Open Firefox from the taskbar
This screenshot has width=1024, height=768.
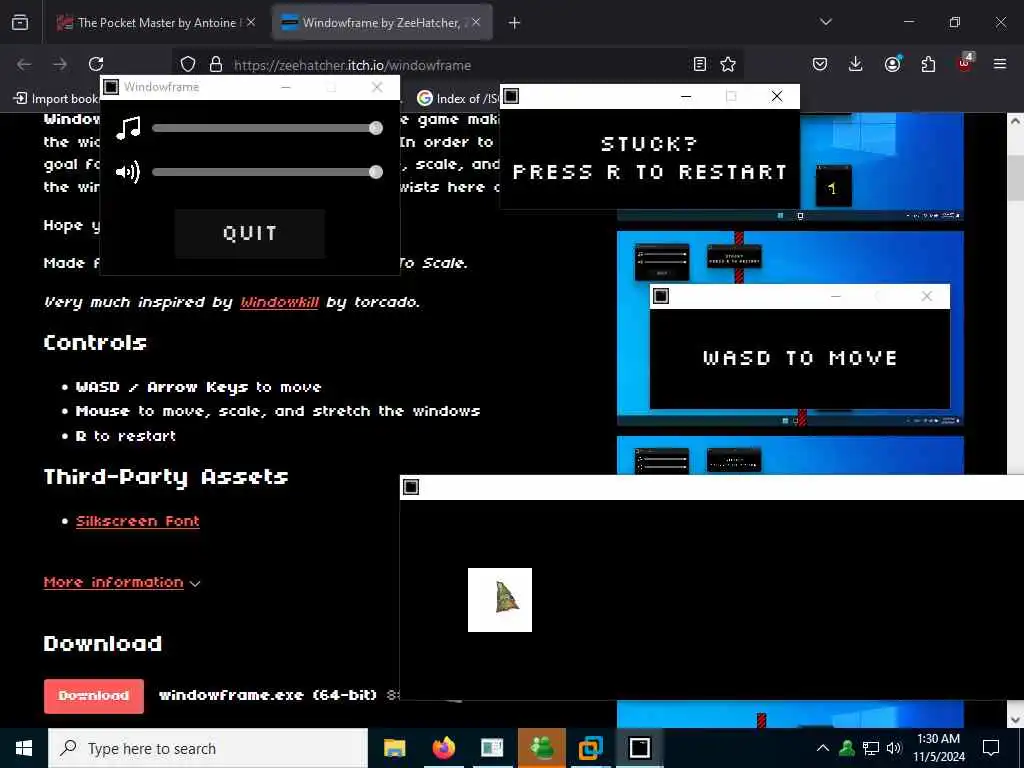[x=443, y=748]
